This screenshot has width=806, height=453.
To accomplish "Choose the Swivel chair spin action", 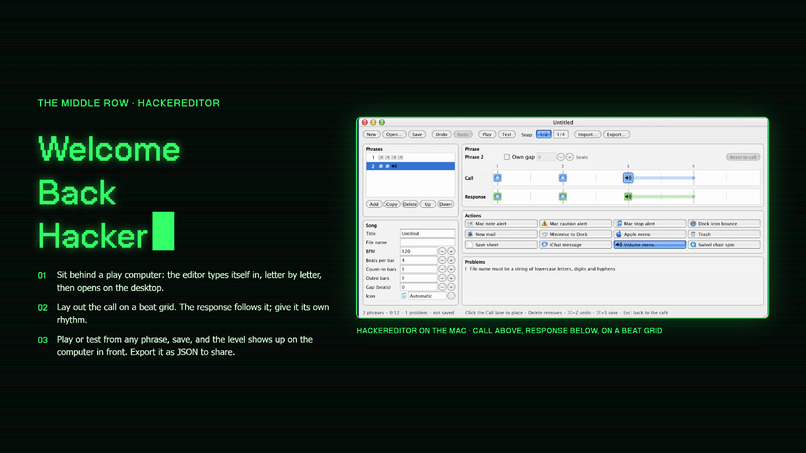I will click(x=724, y=245).
